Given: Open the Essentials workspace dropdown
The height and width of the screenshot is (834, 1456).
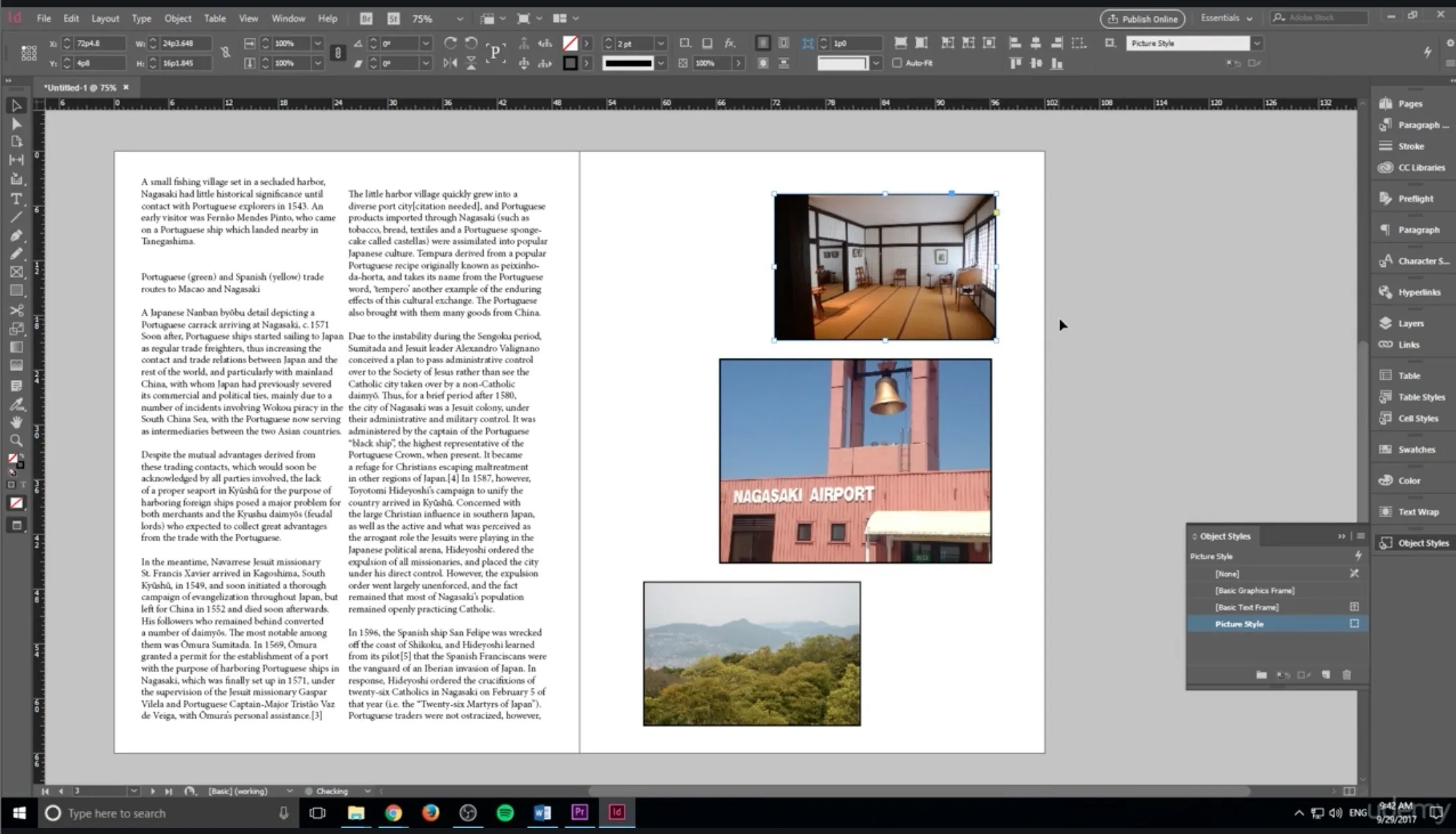Looking at the screenshot, I should (1226, 18).
